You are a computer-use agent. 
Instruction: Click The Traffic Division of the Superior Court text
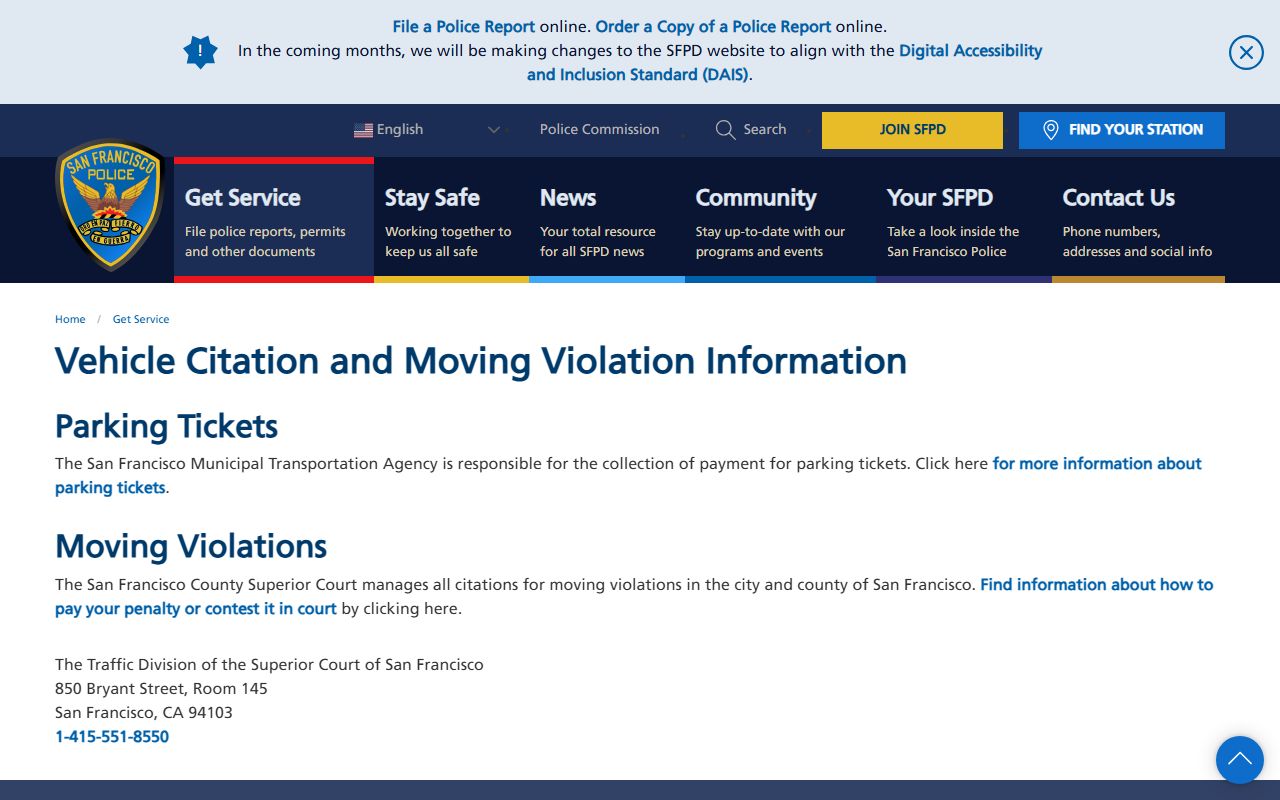pos(269,665)
